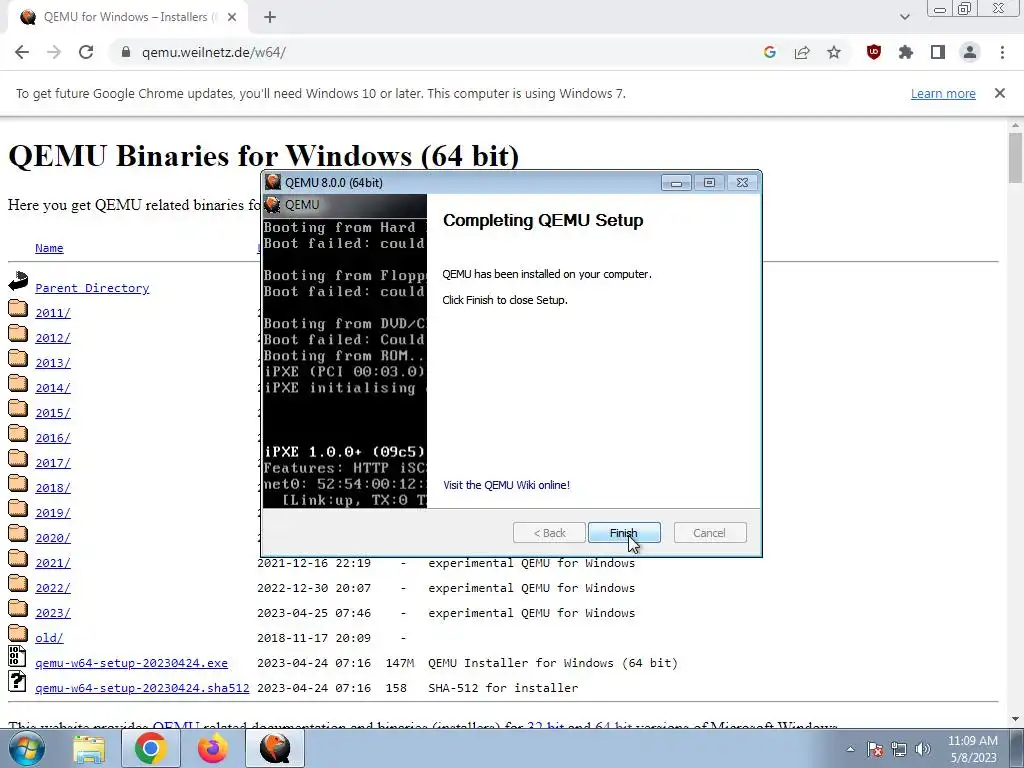The width and height of the screenshot is (1024, 768).
Task: Open the 2020/ folder link
Action: tap(53, 538)
